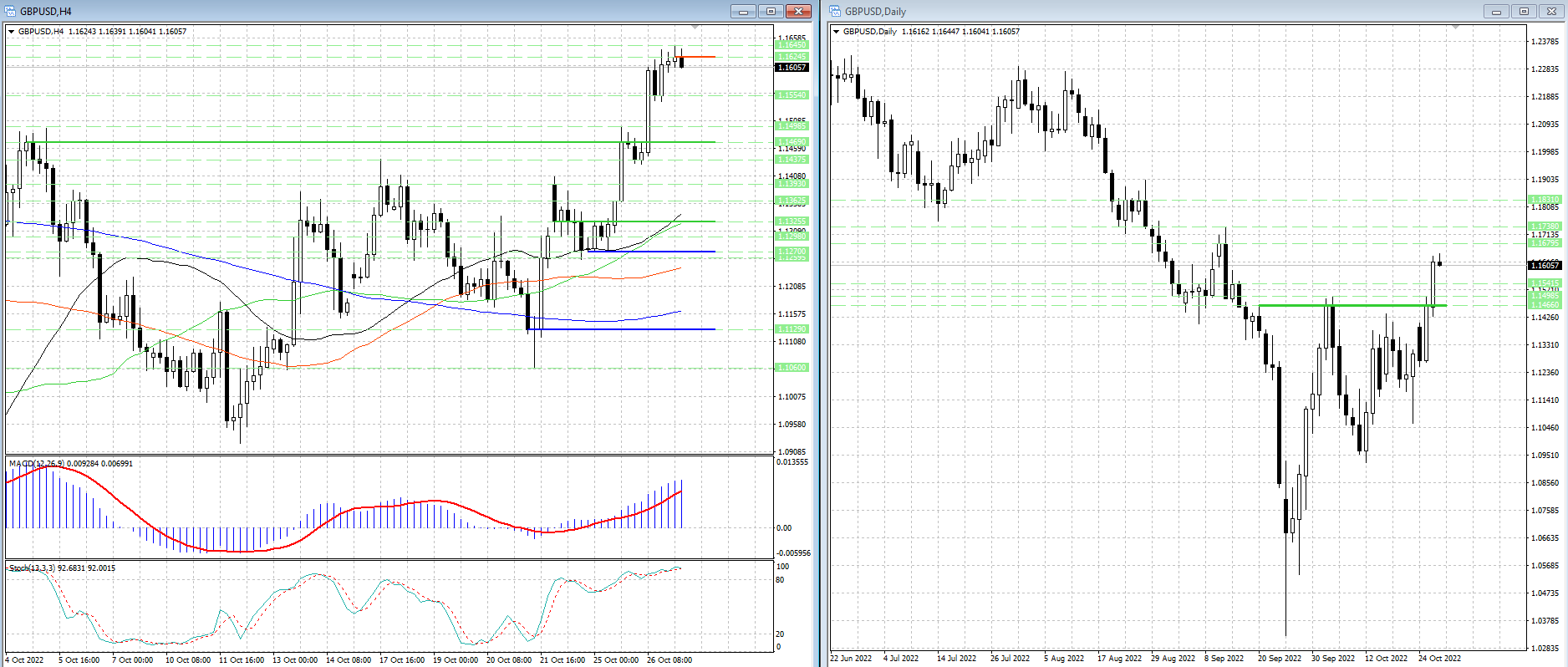Screen dimensions: 1568x667
Task: Close the GBPUSD,H4 chart window
Action: 798,11
